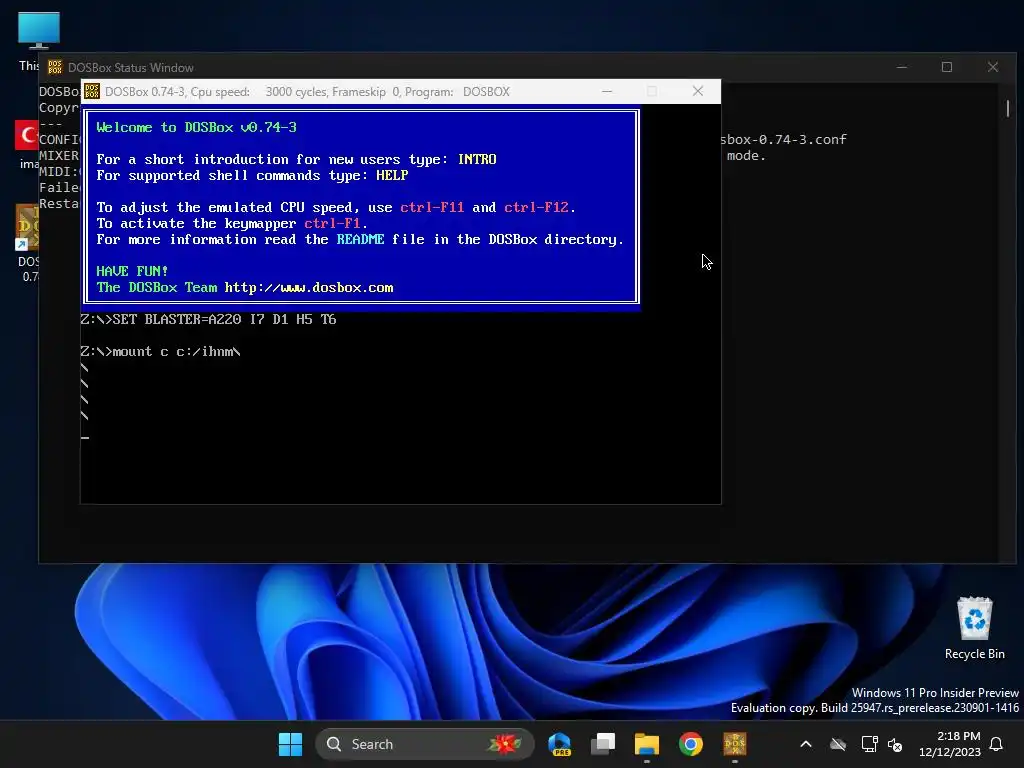
Task: Click the README highlighted word
Action: 360,240
